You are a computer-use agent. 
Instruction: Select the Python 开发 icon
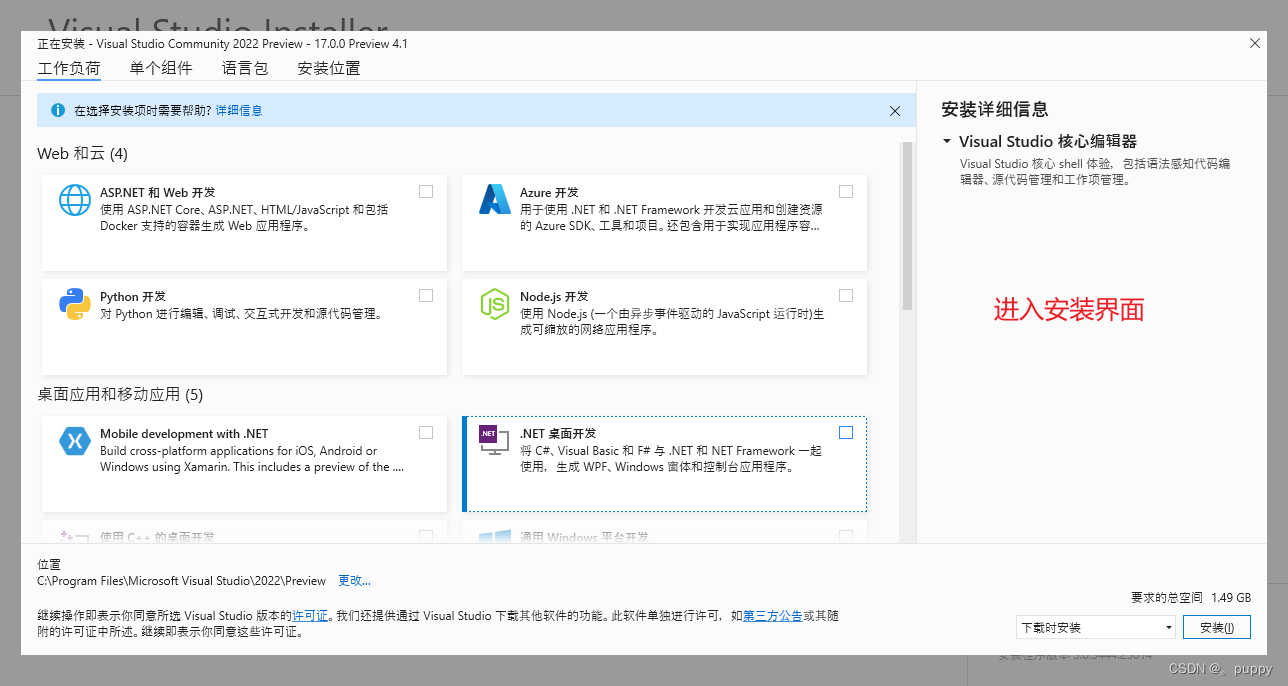click(x=75, y=303)
